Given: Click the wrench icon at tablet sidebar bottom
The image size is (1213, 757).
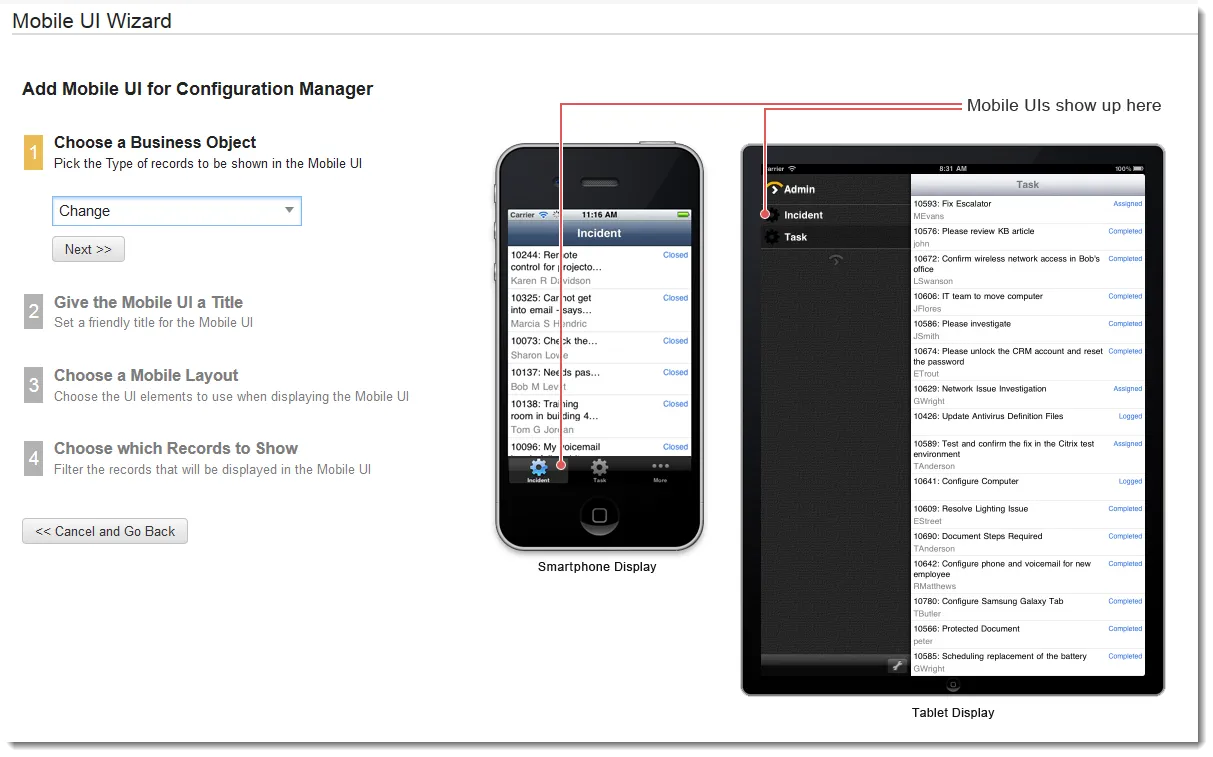Looking at the screenshot, I should (897, 665).
